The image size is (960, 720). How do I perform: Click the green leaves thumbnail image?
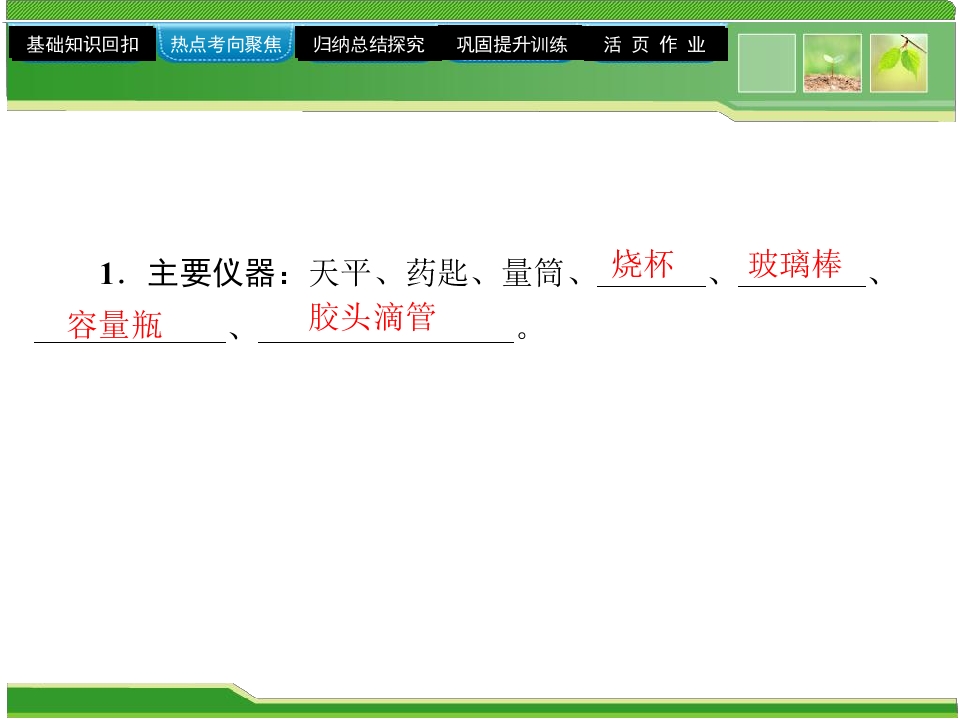(898, 63)
